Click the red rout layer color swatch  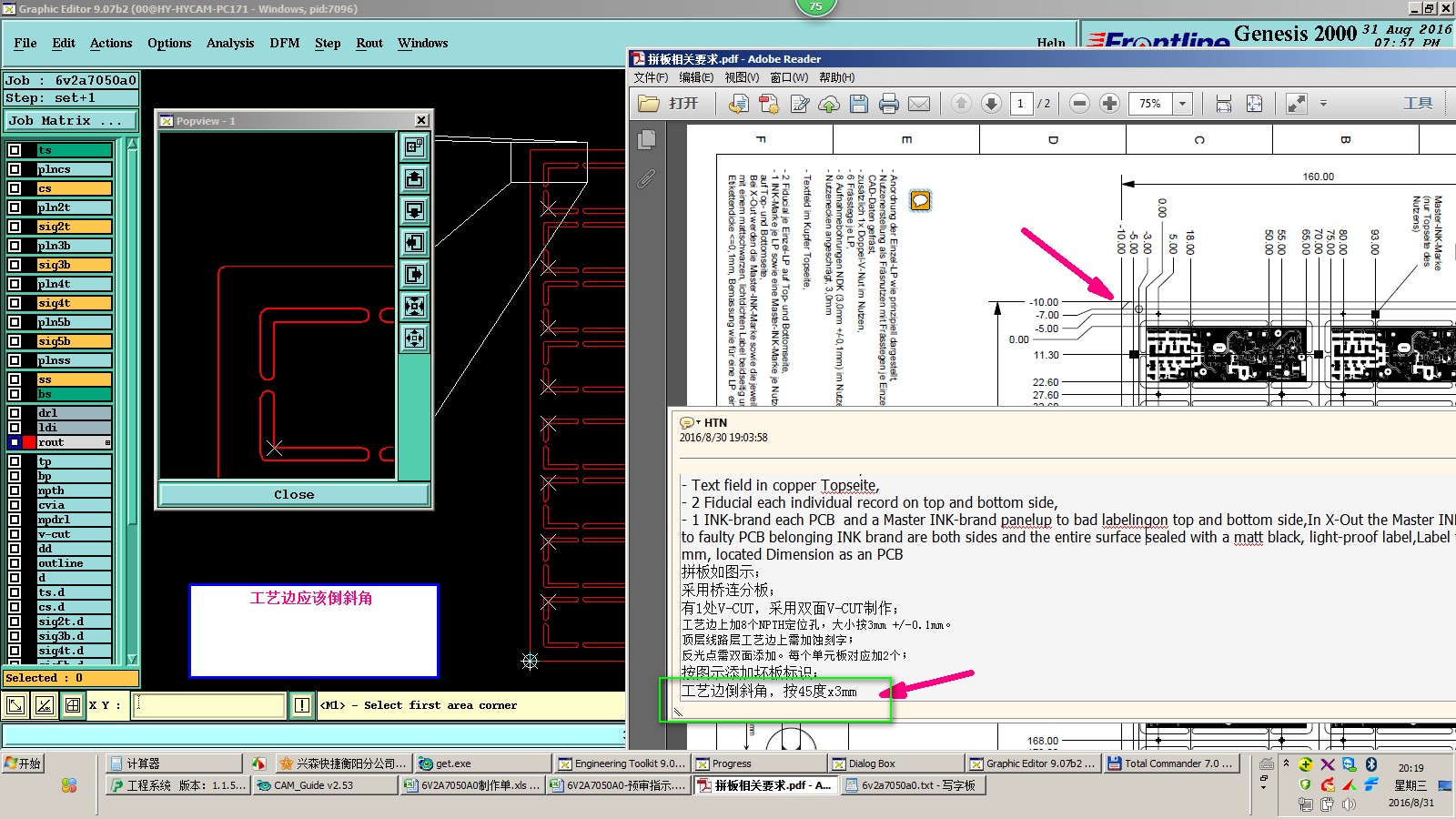coord(29,442)
